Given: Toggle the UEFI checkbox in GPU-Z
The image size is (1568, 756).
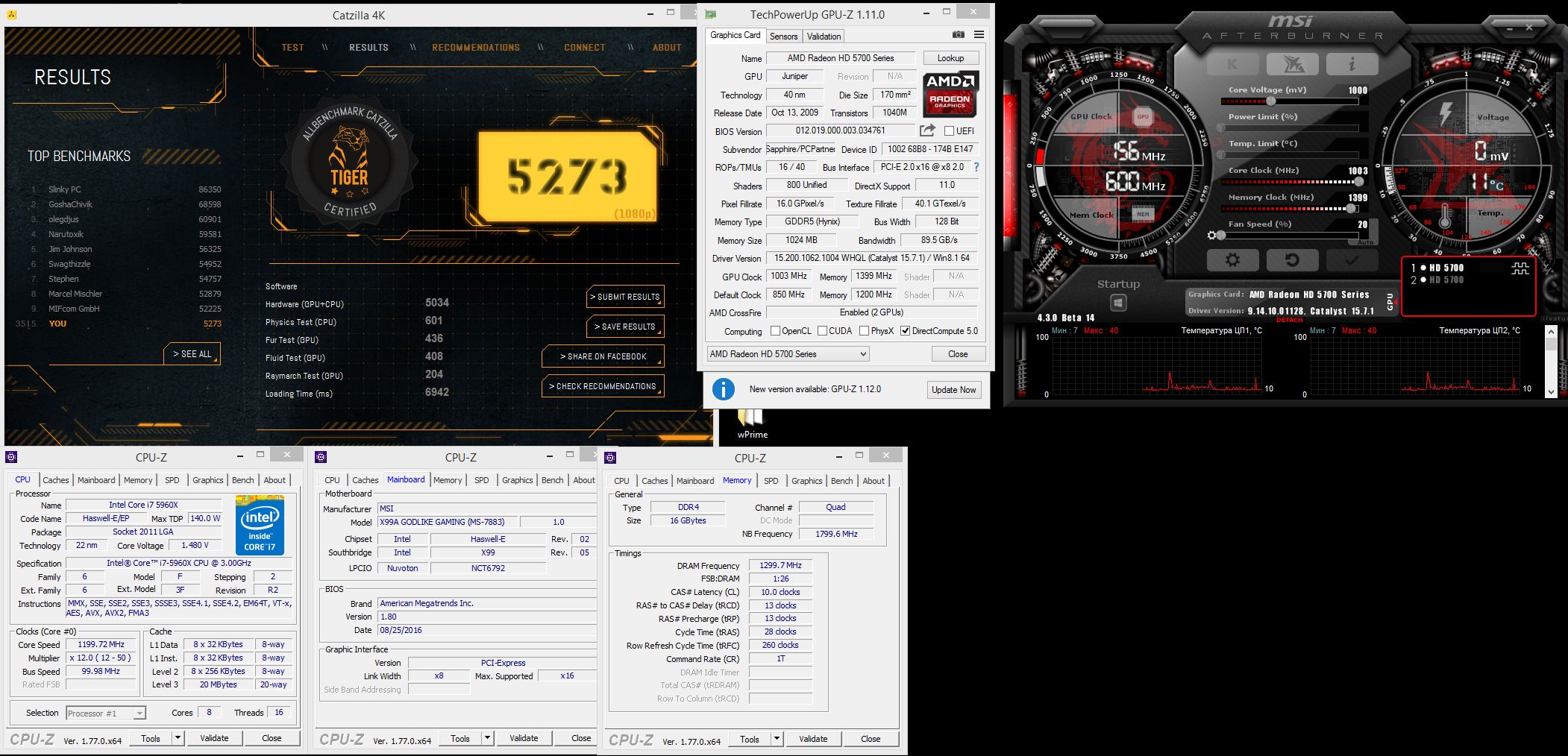Looking at the screenshot, I should [x=949, y=131].
